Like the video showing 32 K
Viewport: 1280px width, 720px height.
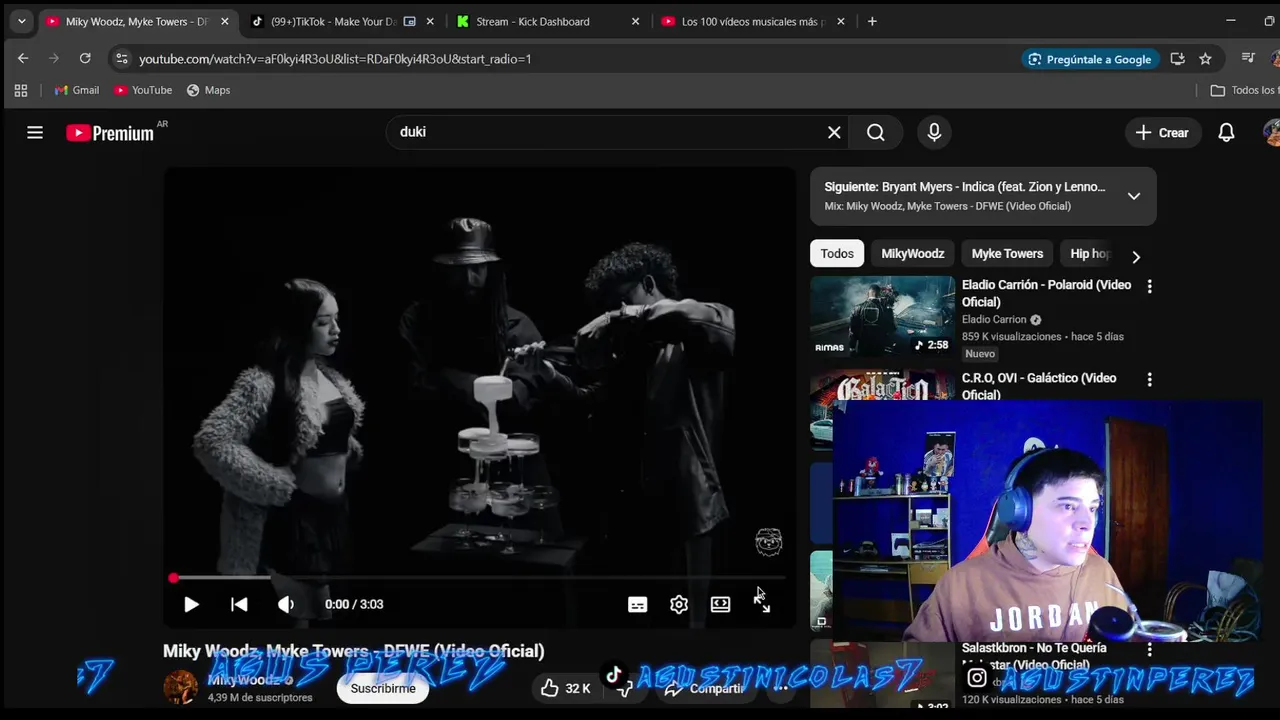(x=565, y=688)
